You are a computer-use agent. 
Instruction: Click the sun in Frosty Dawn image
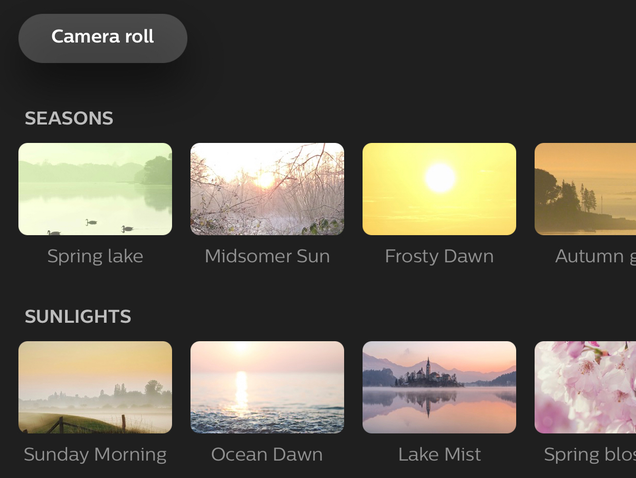pyautogui.click(x=440, y=178)
